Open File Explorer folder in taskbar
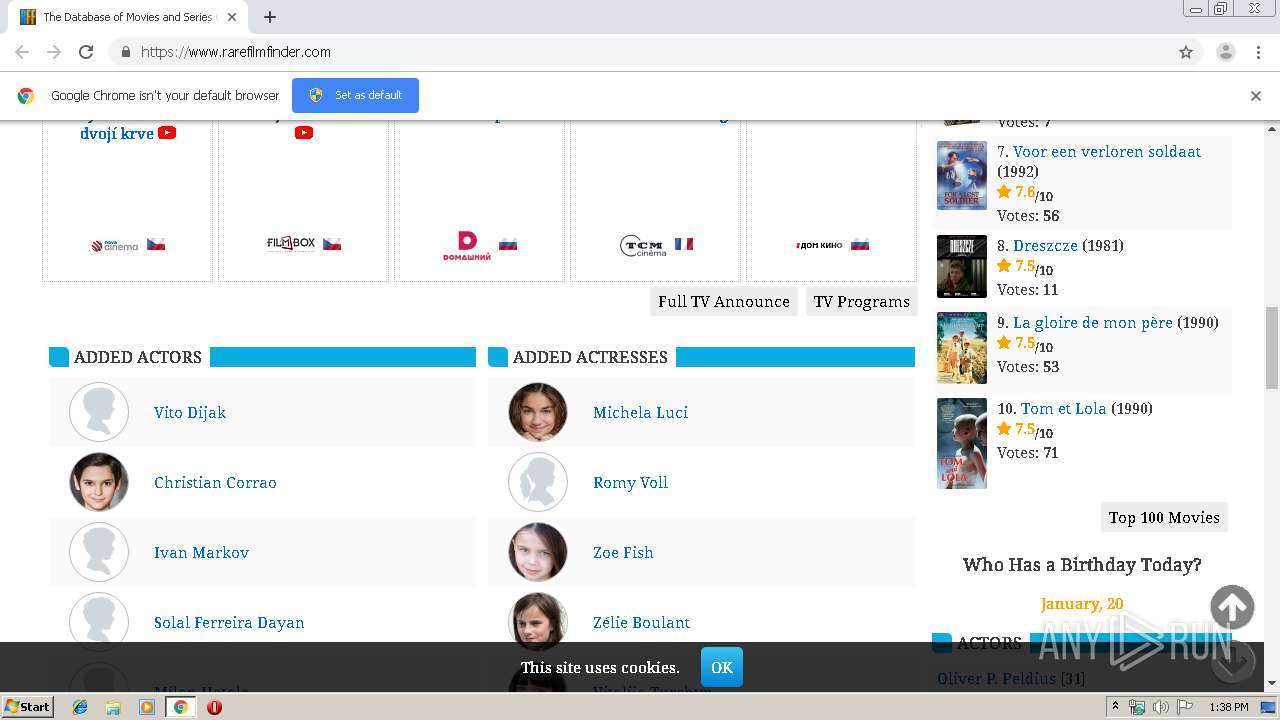The width and height of the screenshot is (1280, 720). [113, 707]
